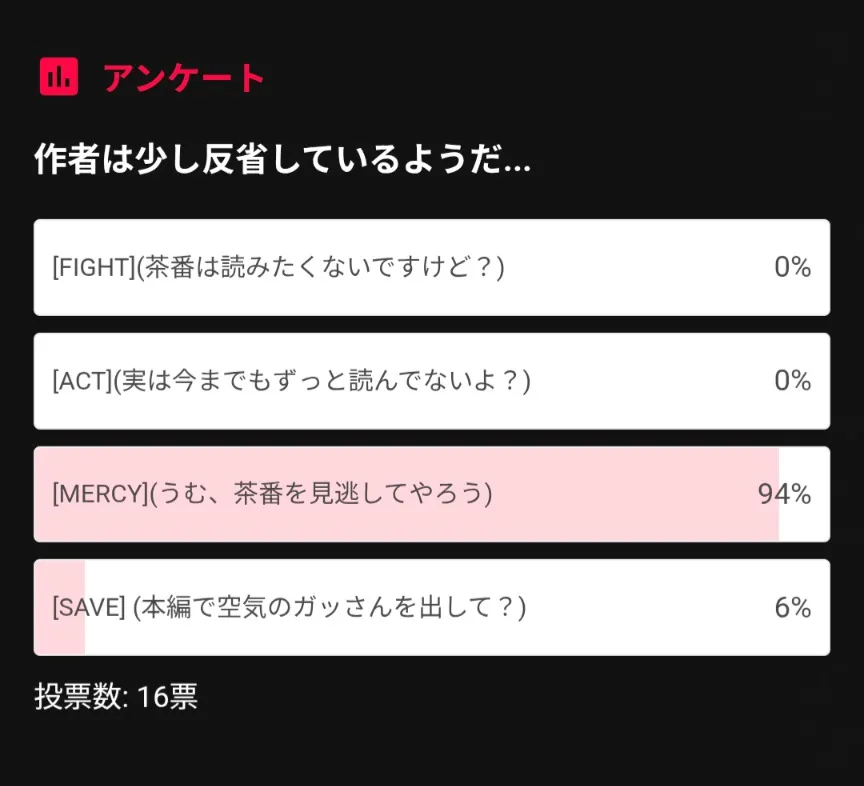Vote via the text (本編で空気のガッさんを出して？)
864x786 pixels.
point(330,607)
